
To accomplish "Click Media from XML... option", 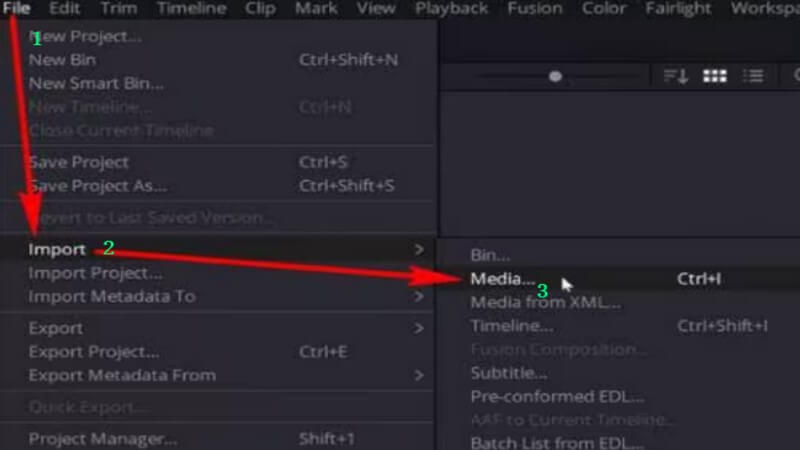I will click(545, 302).
